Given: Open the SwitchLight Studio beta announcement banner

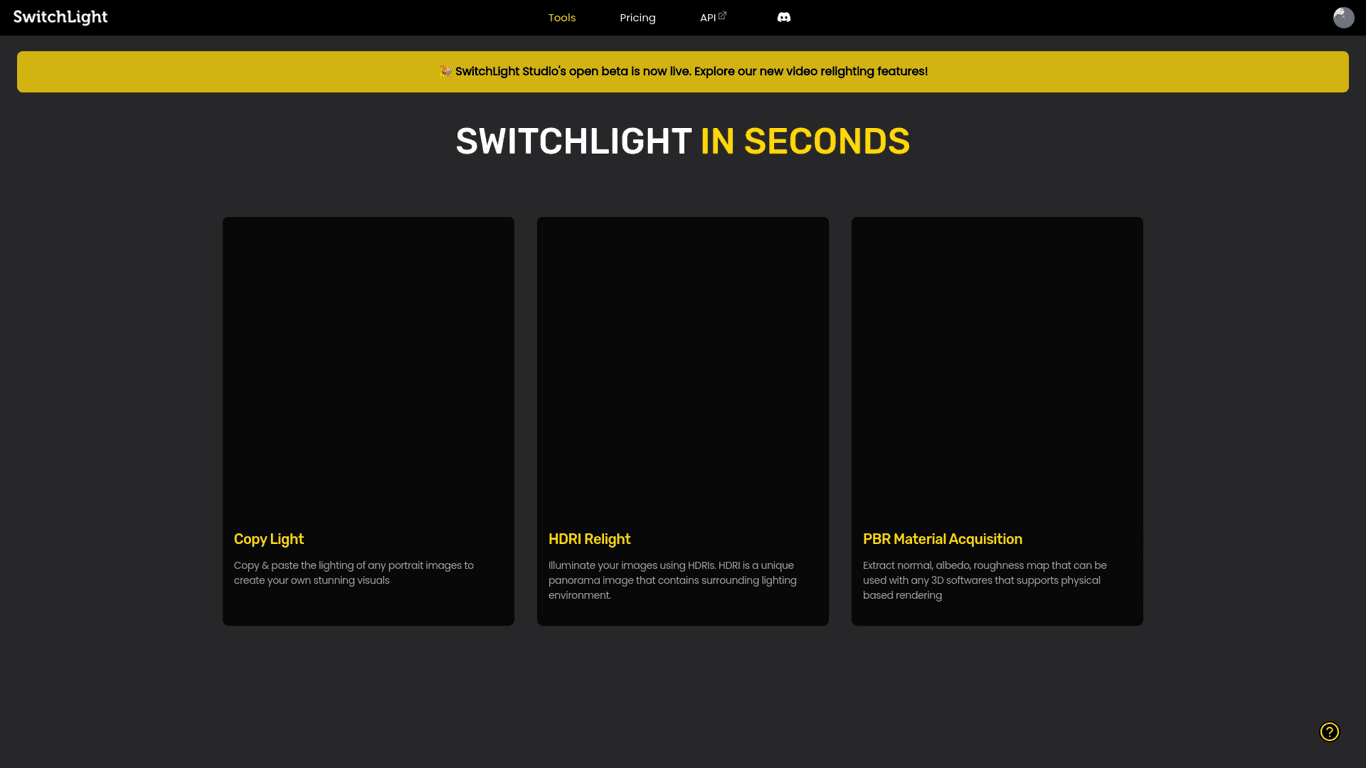Looking at the screenshot, I should [x=683, y=71].
